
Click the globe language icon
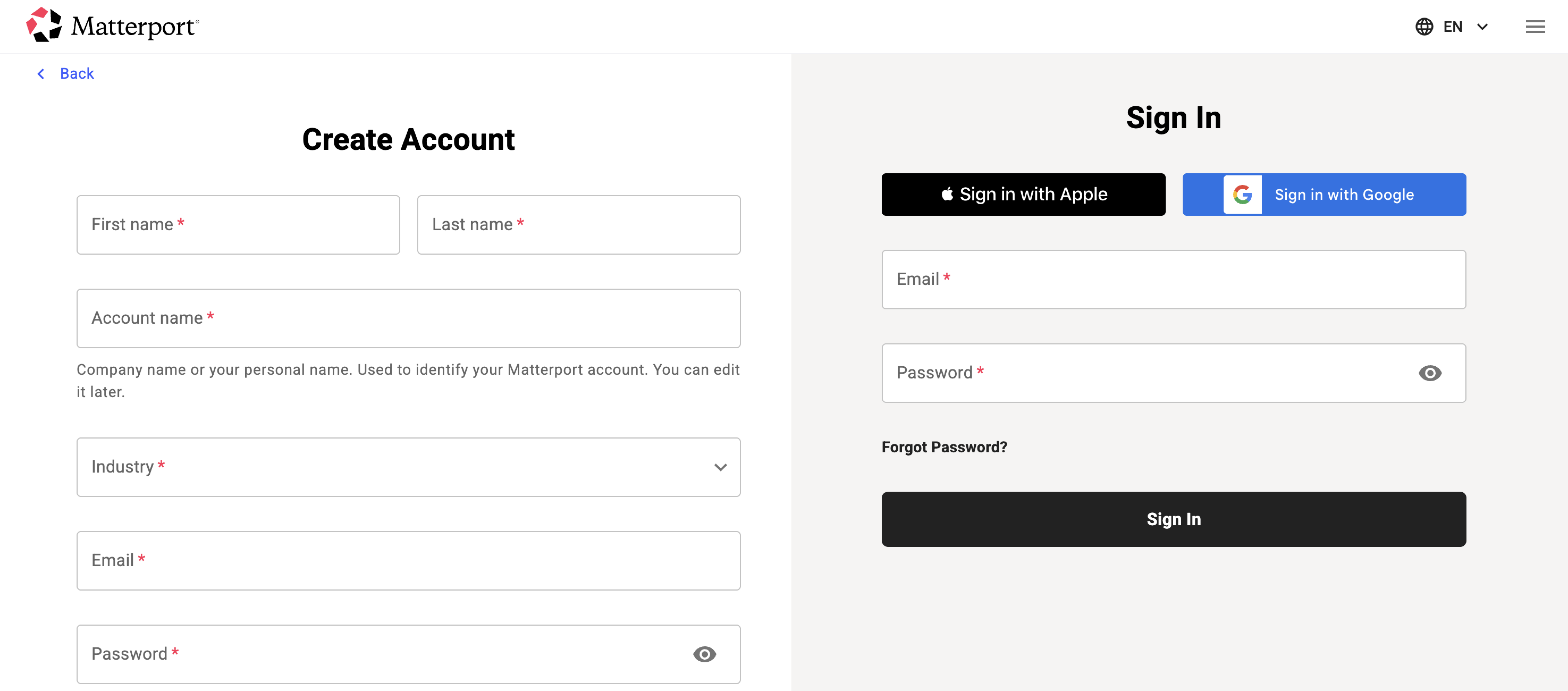(1424, 27)
